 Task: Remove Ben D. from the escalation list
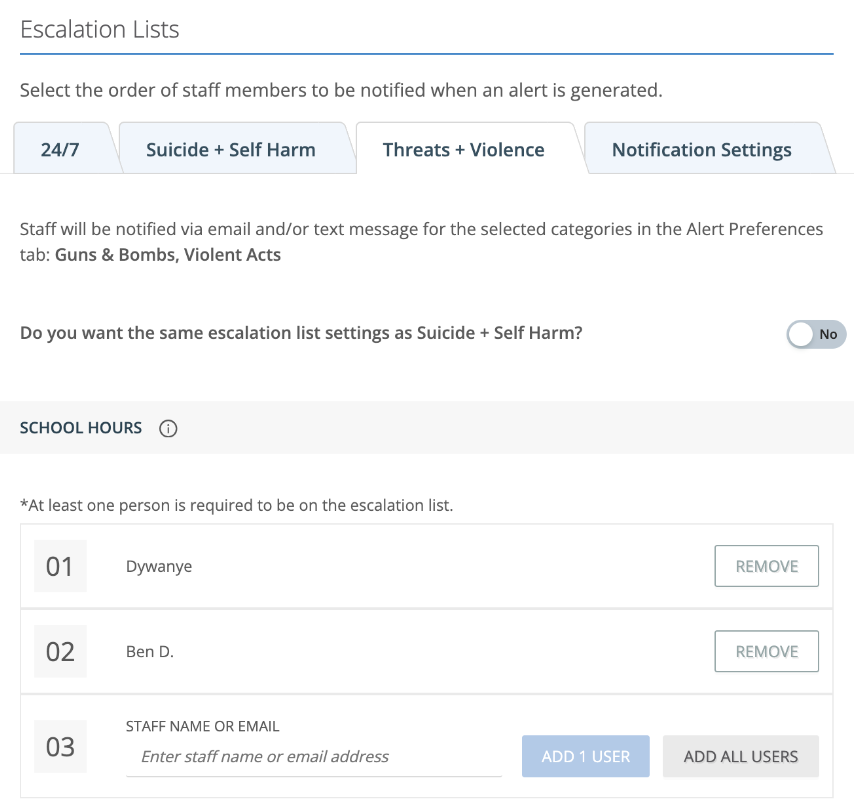point(766,651)
